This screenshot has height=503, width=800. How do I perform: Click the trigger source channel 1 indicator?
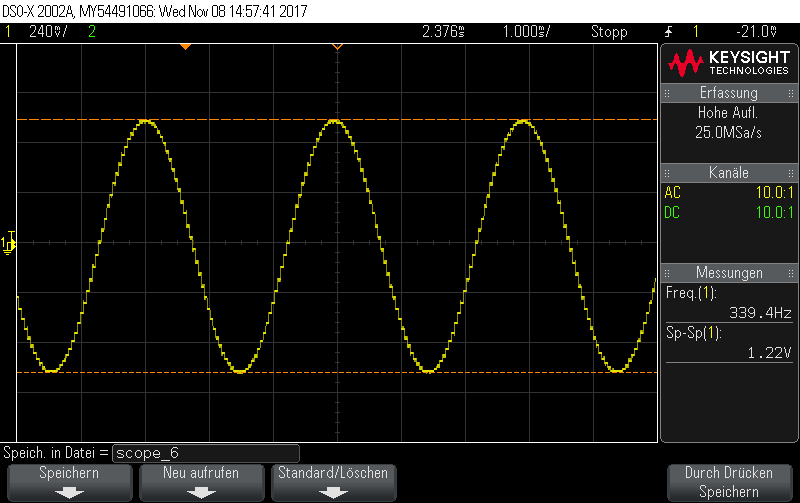point(695,32)
